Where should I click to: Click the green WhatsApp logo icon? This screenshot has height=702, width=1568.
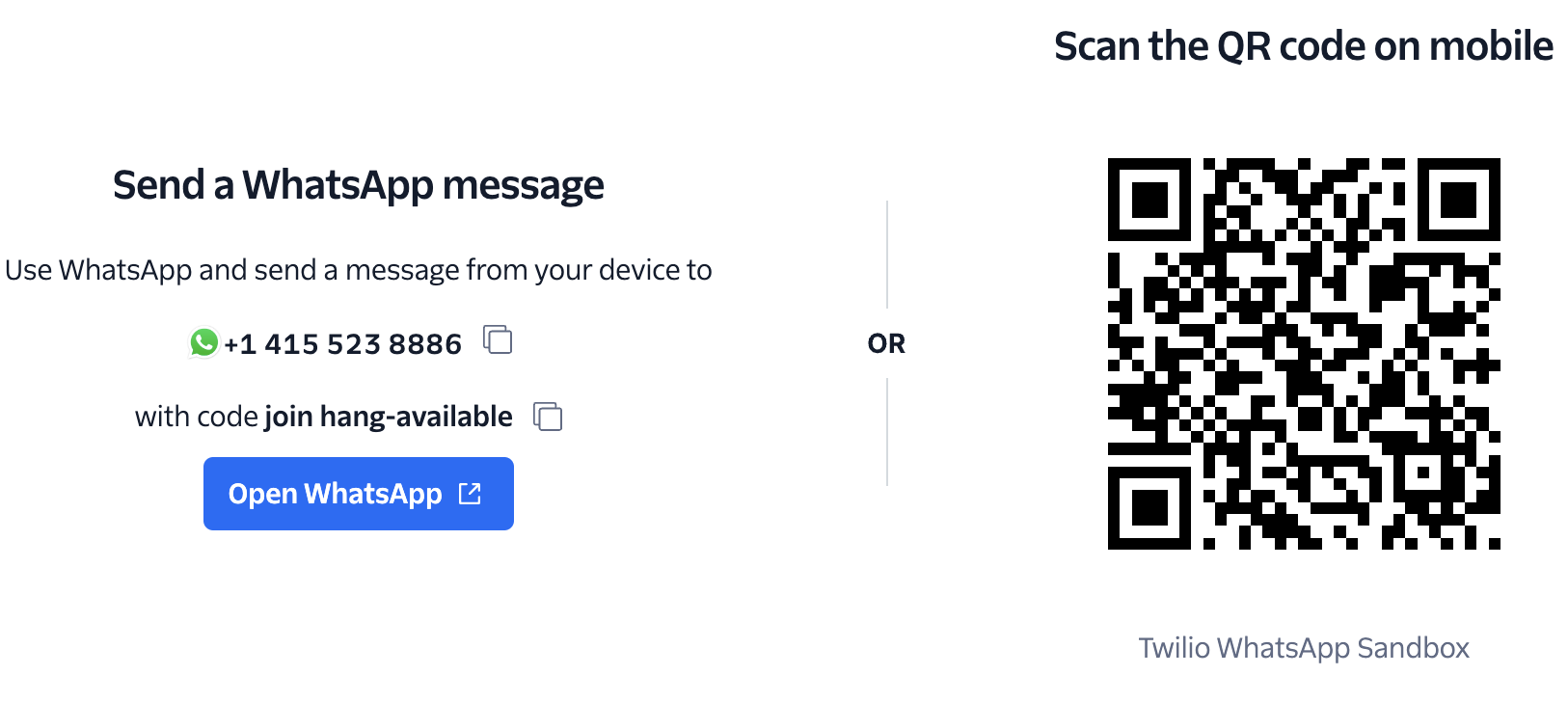tap(204, 342)
